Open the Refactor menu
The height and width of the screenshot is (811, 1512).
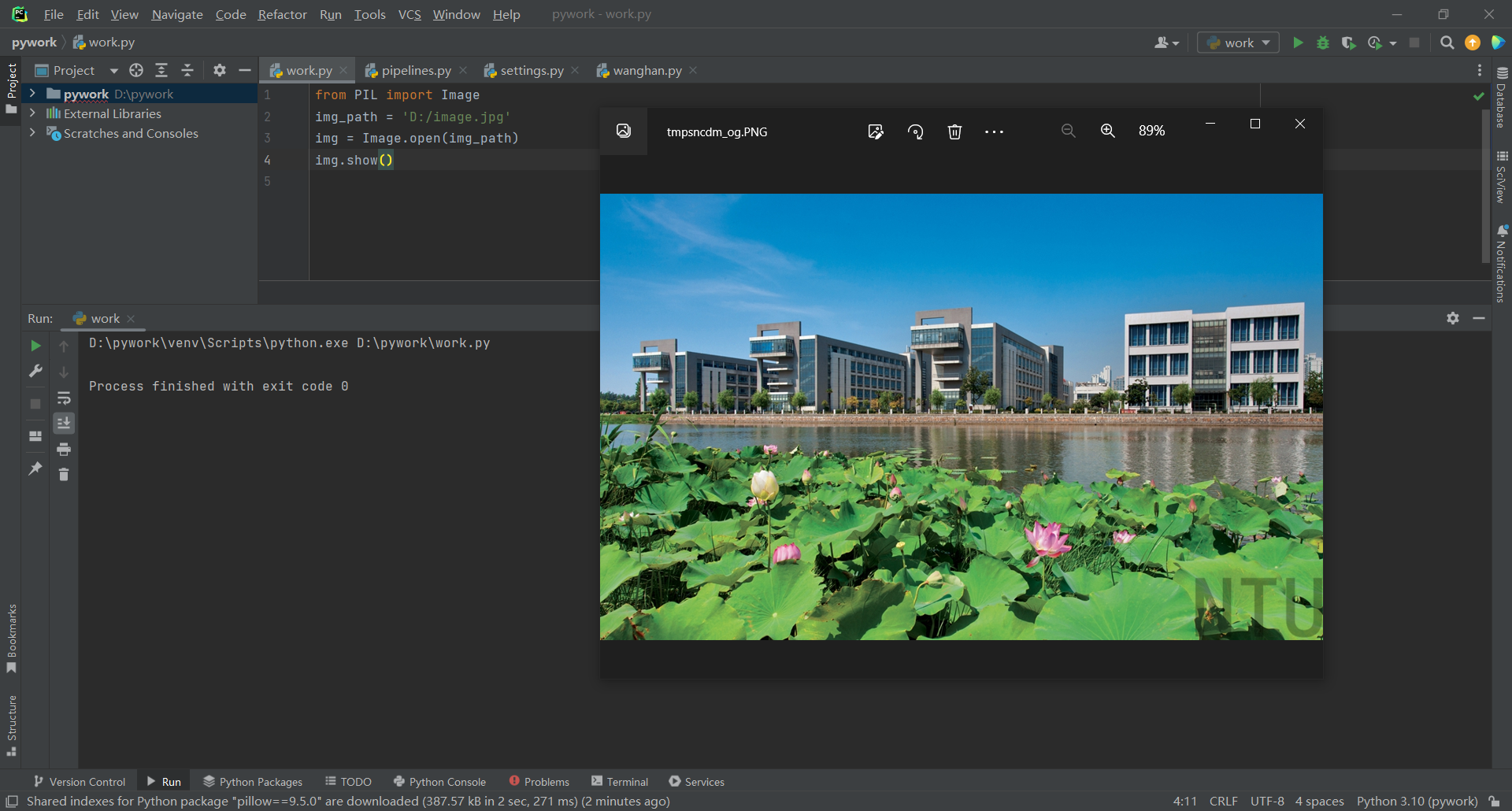282,14
